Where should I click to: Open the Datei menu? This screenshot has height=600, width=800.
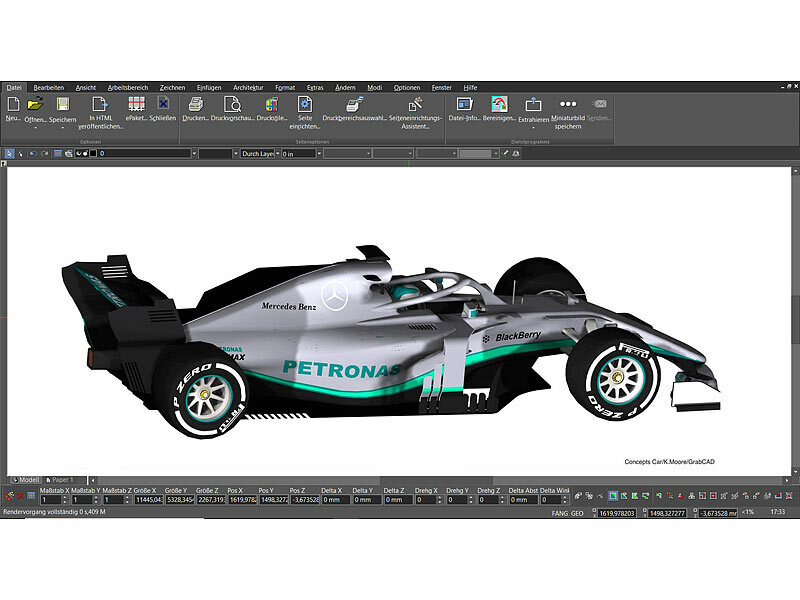pos(14,88)
